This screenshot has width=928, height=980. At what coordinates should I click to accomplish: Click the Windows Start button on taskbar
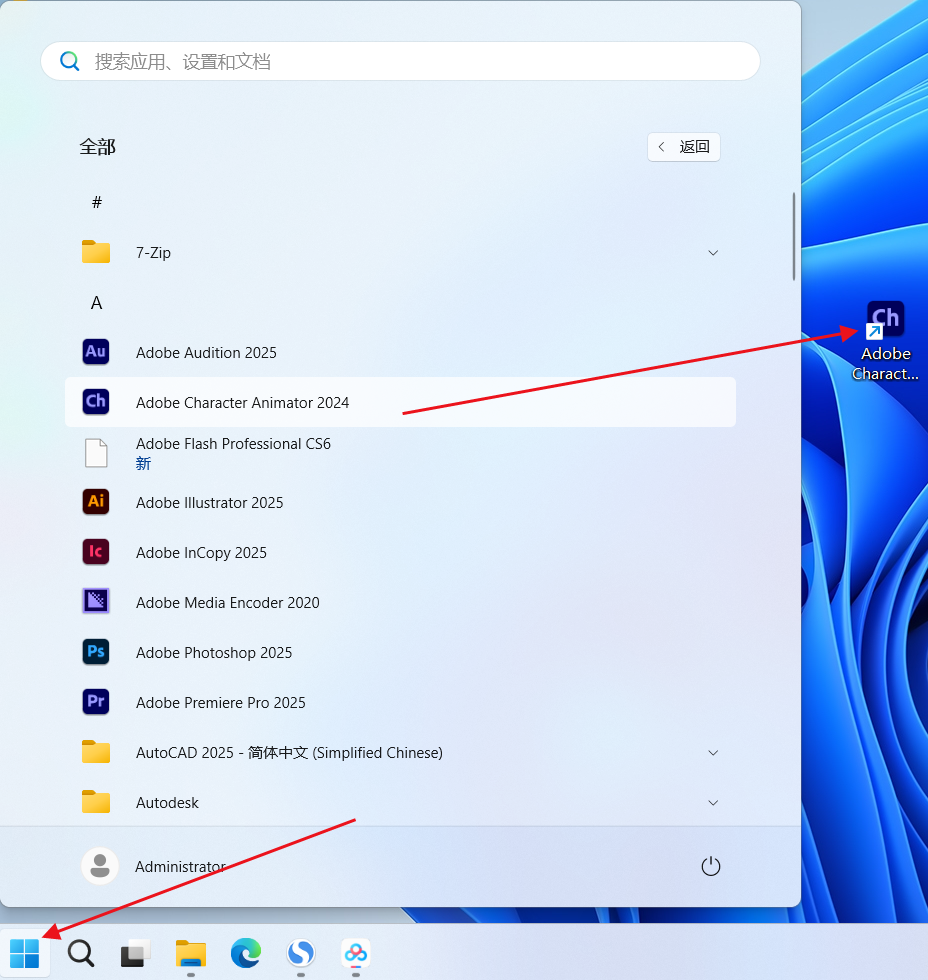tap(25, 953)
